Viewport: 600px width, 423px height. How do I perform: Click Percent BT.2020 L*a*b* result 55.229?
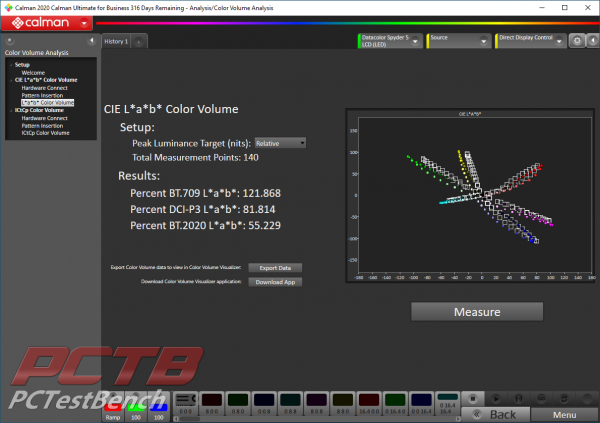pos(205,225)
